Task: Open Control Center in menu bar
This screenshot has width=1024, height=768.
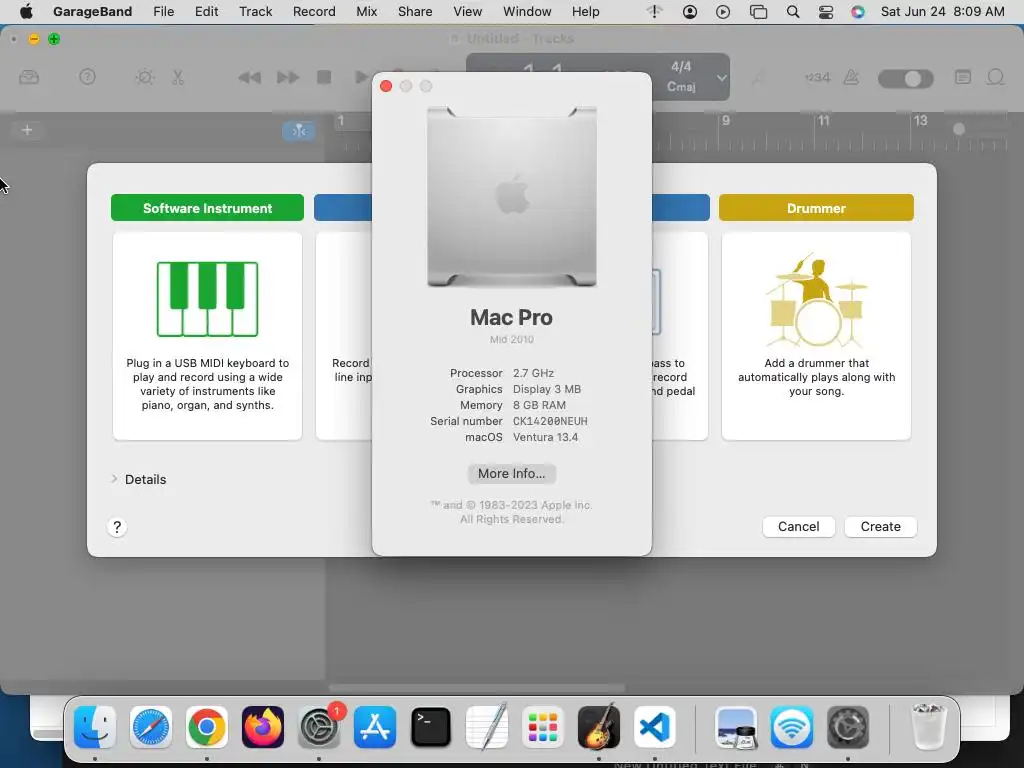Action: click(x=825, y=11)
